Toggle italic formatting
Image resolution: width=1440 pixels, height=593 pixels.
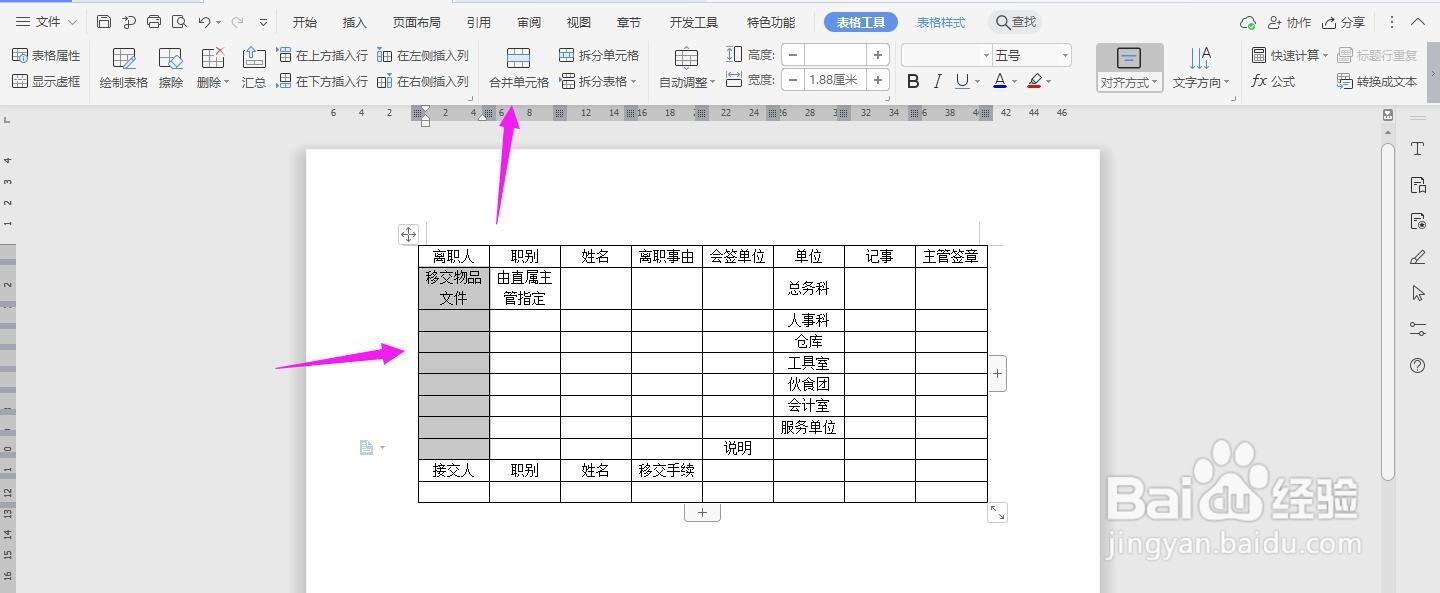(x=937, y=80)
